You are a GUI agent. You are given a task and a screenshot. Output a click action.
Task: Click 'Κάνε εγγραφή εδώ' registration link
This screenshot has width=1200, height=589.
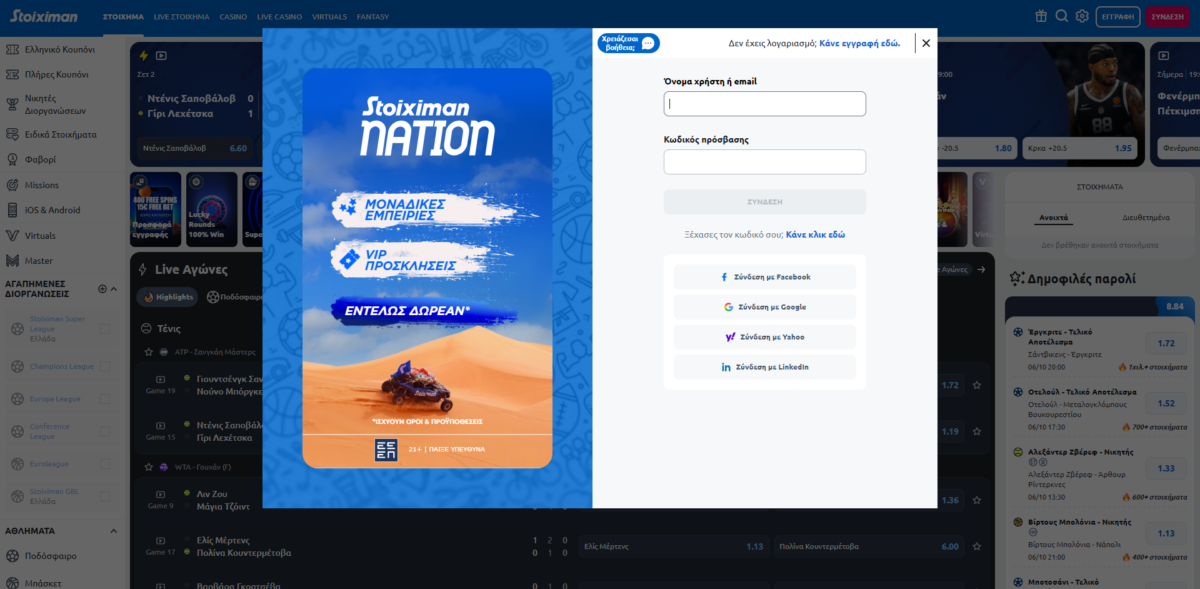859,43
